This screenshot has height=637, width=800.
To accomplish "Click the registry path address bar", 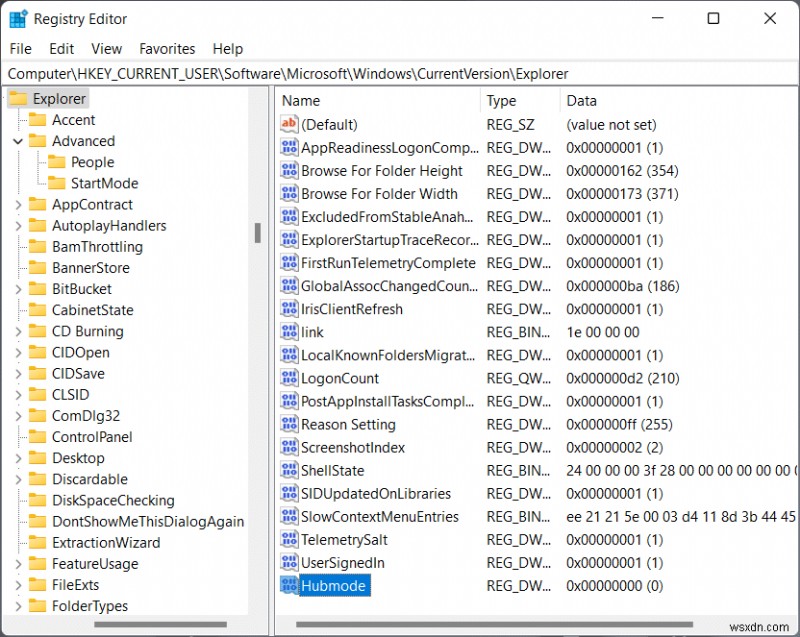I will 399,74.
